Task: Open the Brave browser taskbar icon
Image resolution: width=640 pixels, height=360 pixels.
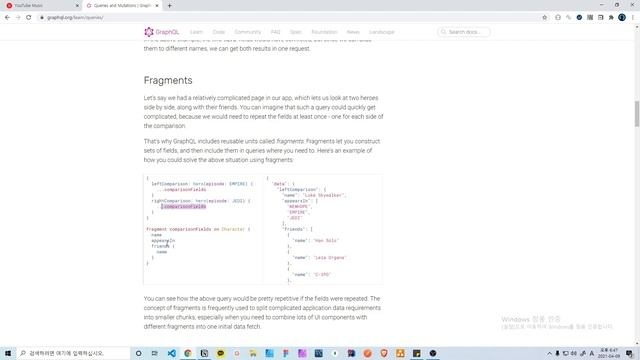Action: (384, 353)
